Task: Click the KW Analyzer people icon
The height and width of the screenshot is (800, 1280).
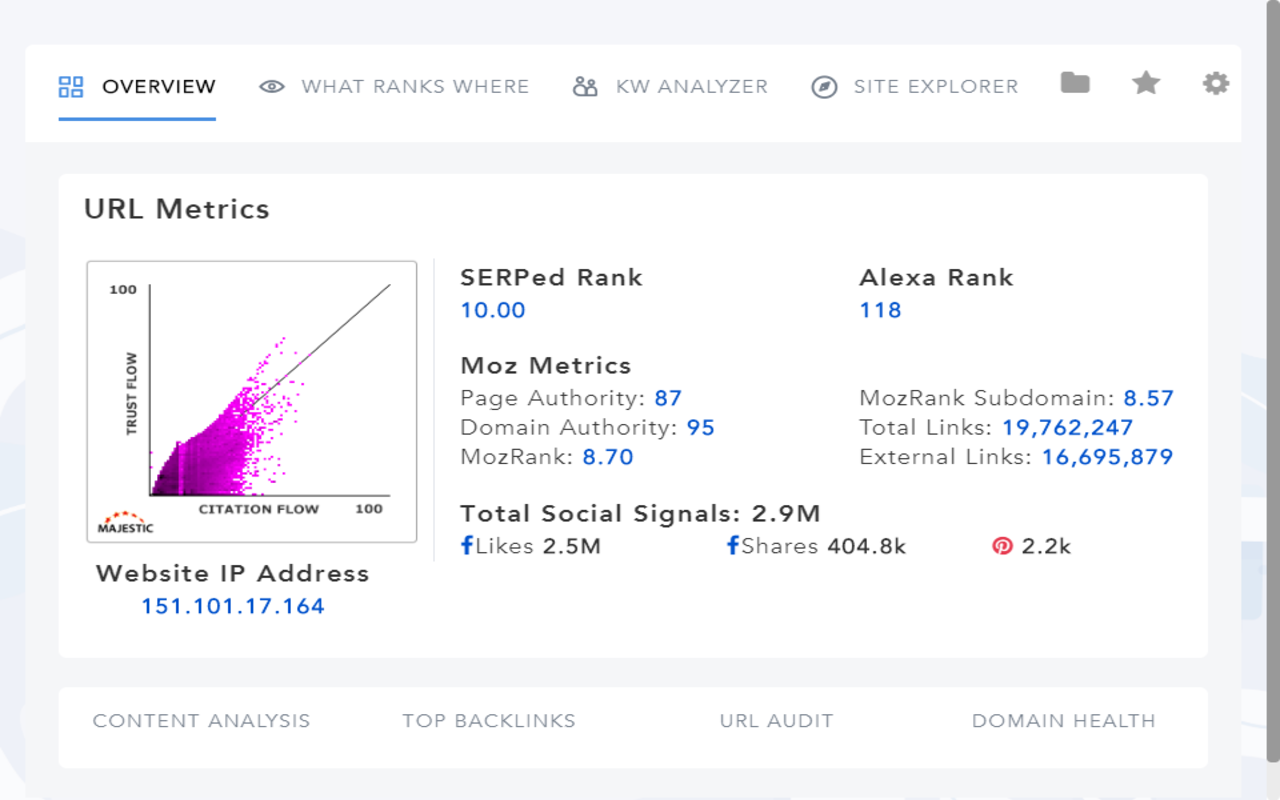Action: tap(585, 87)
